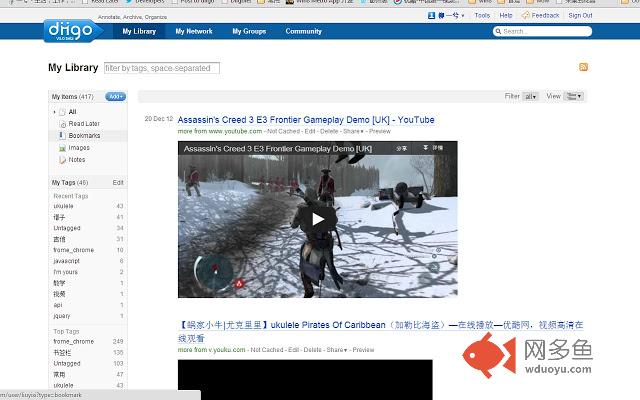Click the Feedback speech icon
This screenshot has width=640, height=400.
(x=526, y=16)
